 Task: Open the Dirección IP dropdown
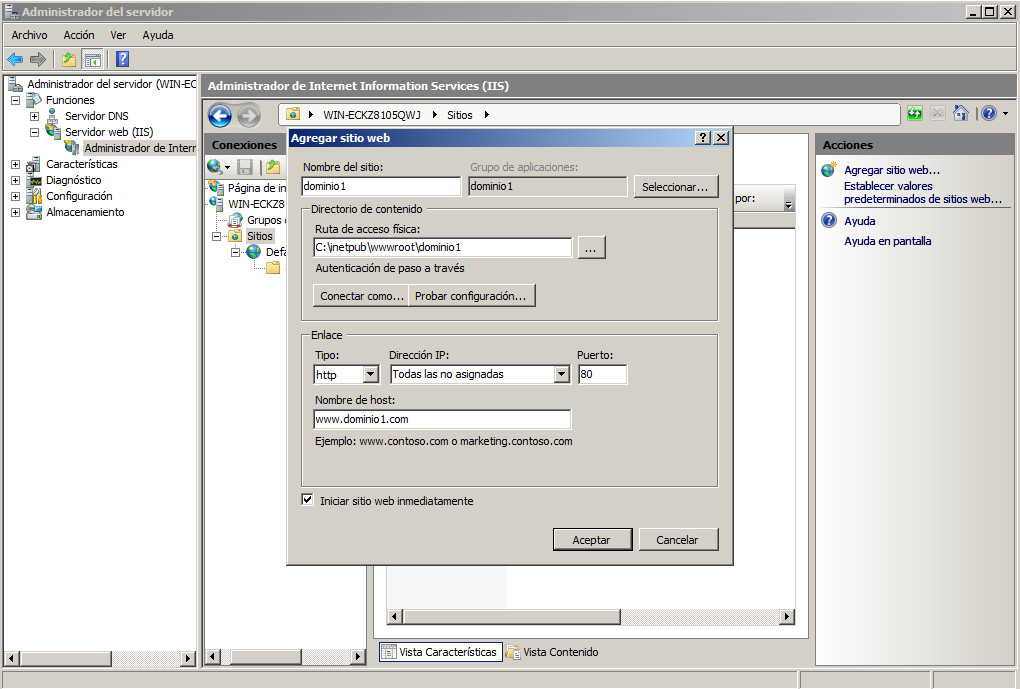(x=560, y=374)
